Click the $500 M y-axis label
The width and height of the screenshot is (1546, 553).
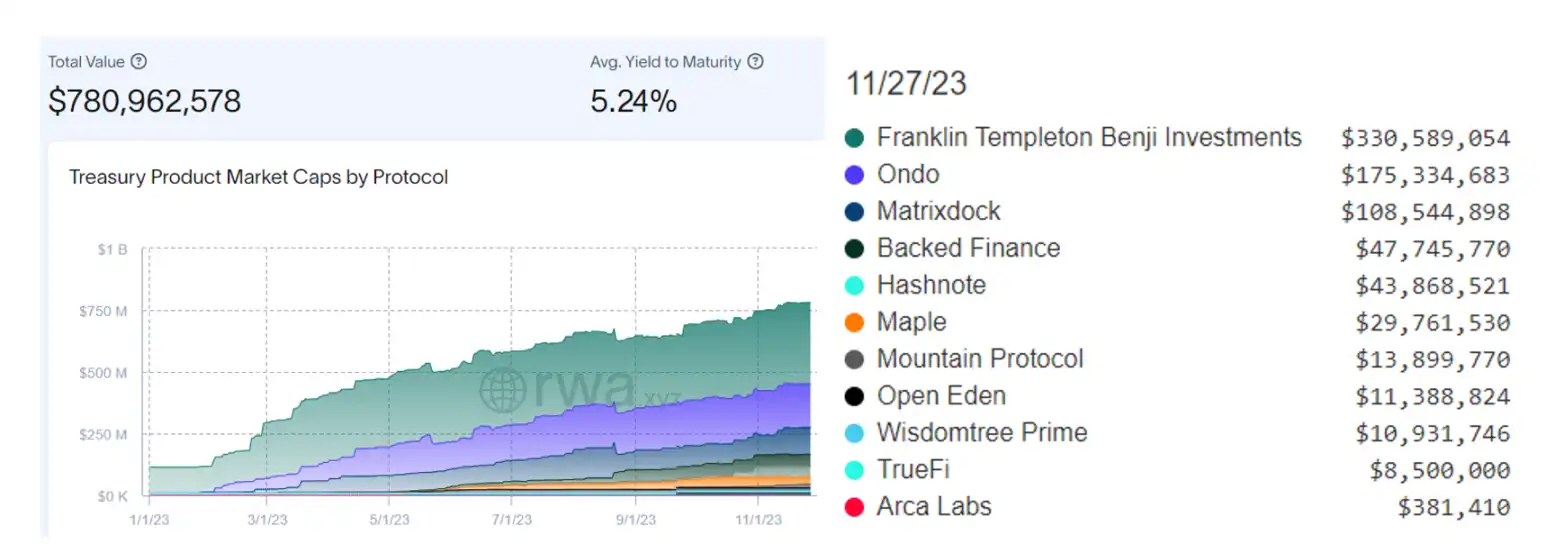103,373
